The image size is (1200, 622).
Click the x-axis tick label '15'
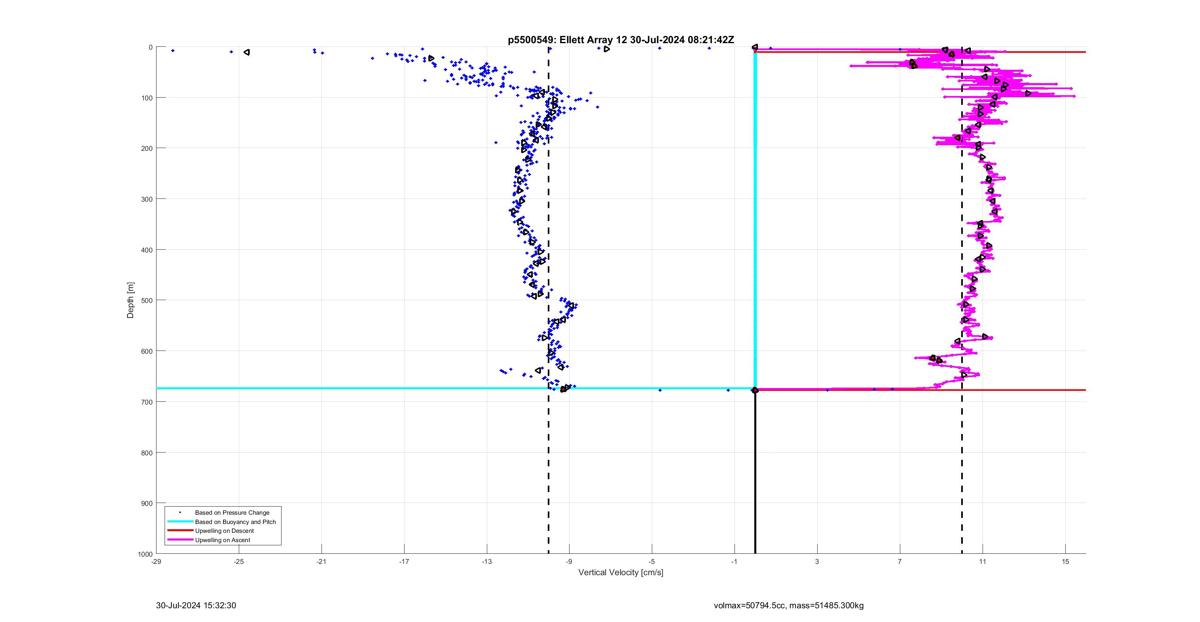click(1065, 562)
